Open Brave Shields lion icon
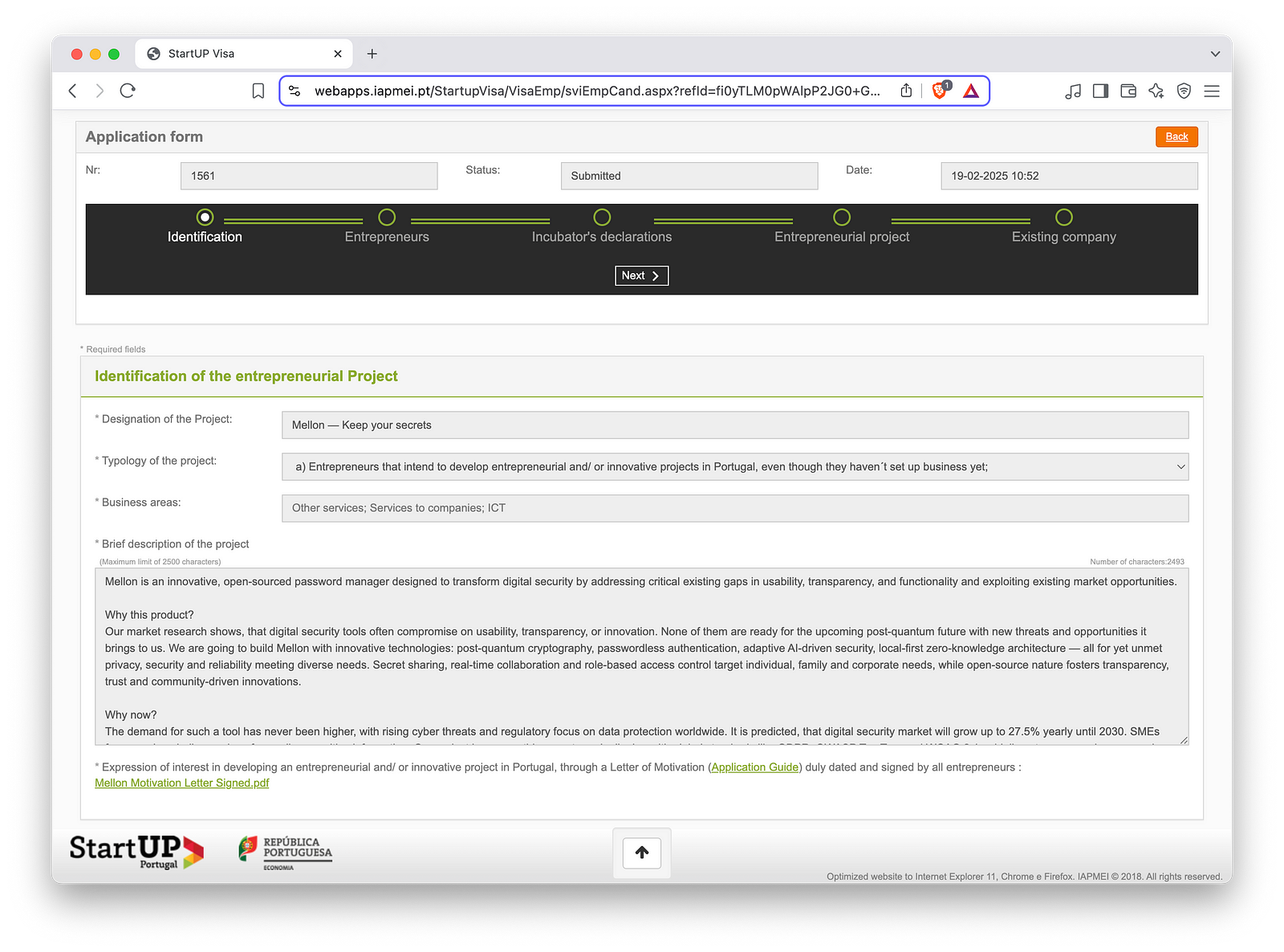1284x952 pixels. coord(941,90)
